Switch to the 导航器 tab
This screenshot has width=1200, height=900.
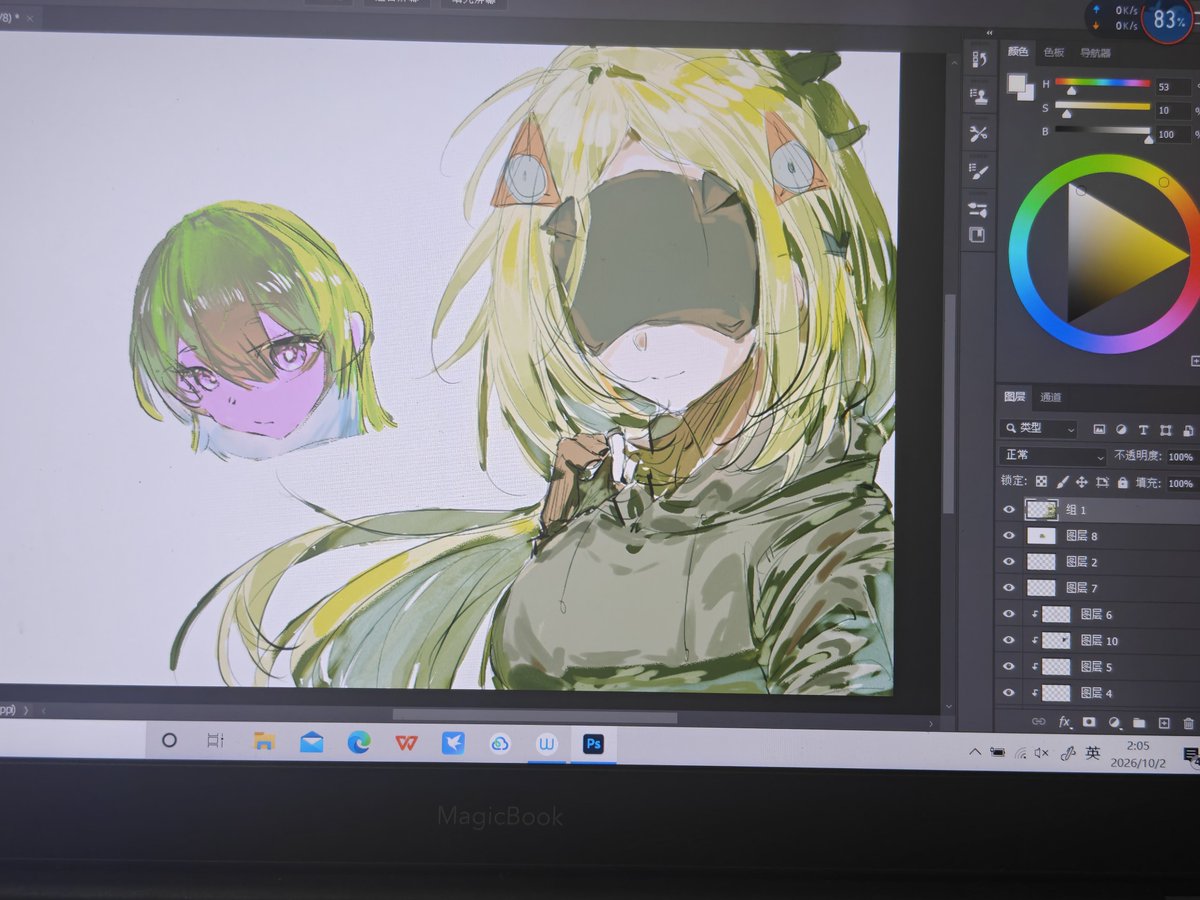[1095, 53]
